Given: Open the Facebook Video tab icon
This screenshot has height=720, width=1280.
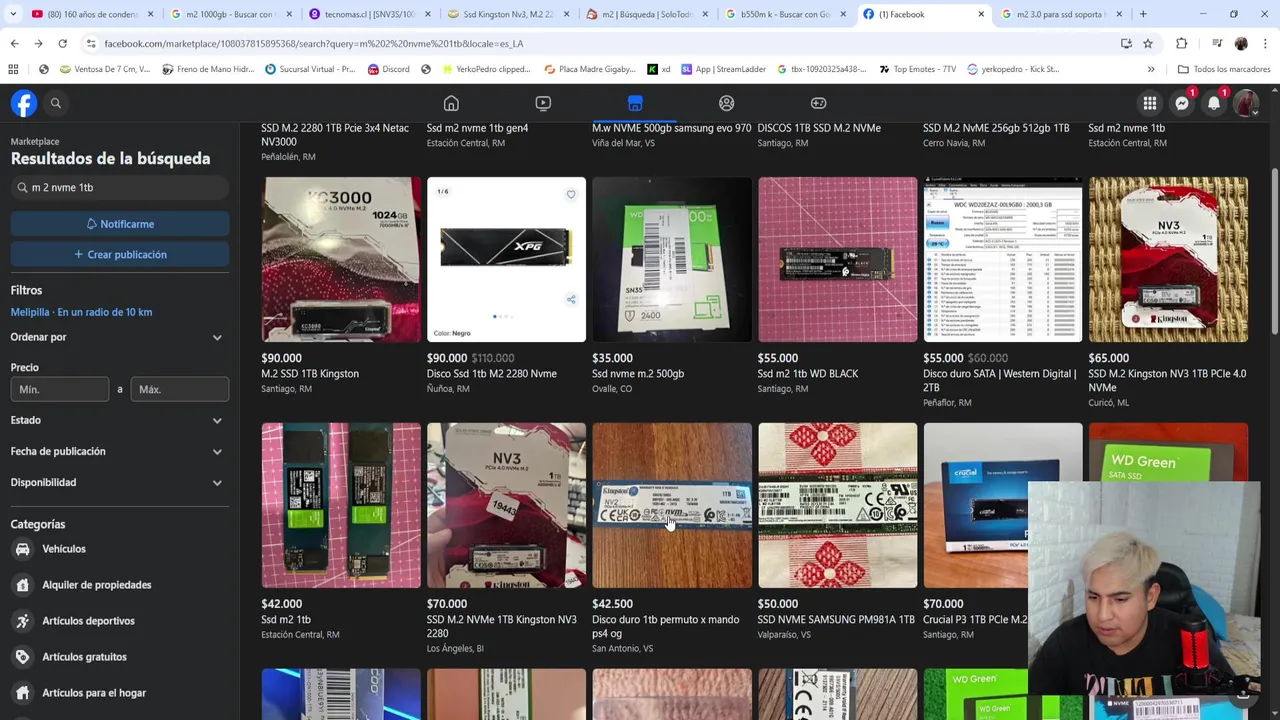Looking at the screenshot, I should (x=543, y=103).
